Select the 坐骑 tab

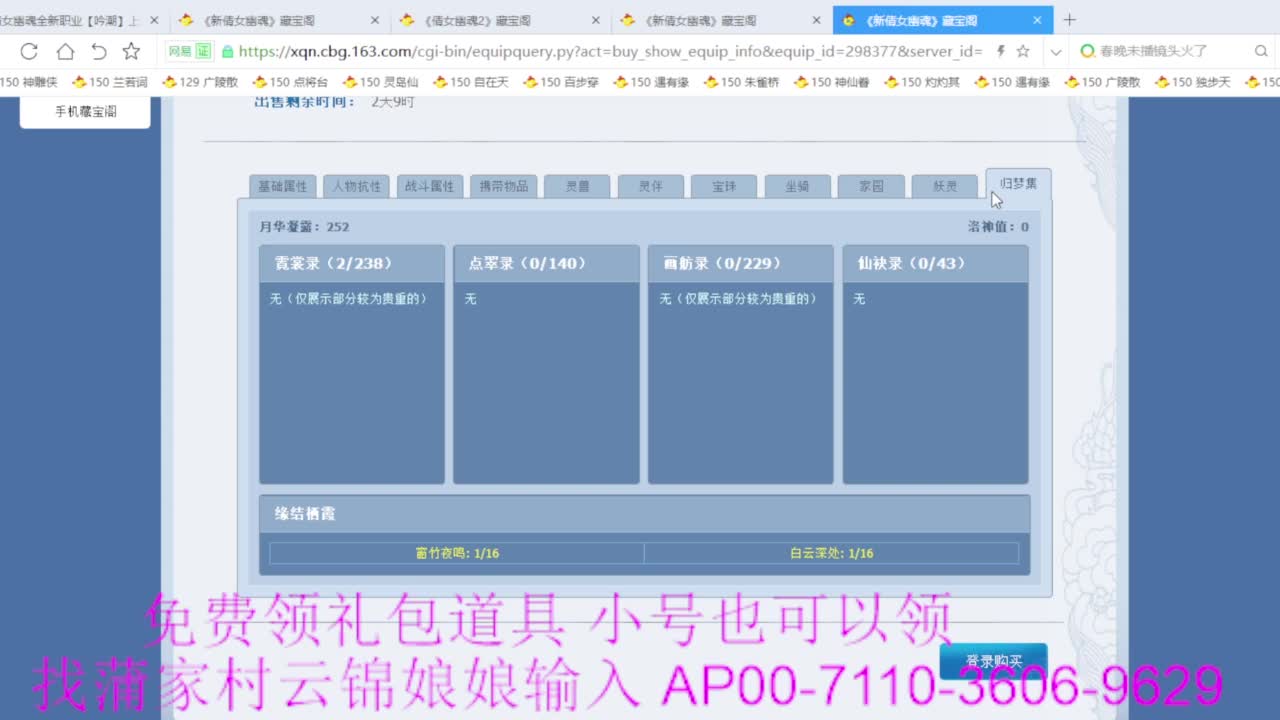tap(797, 185)
